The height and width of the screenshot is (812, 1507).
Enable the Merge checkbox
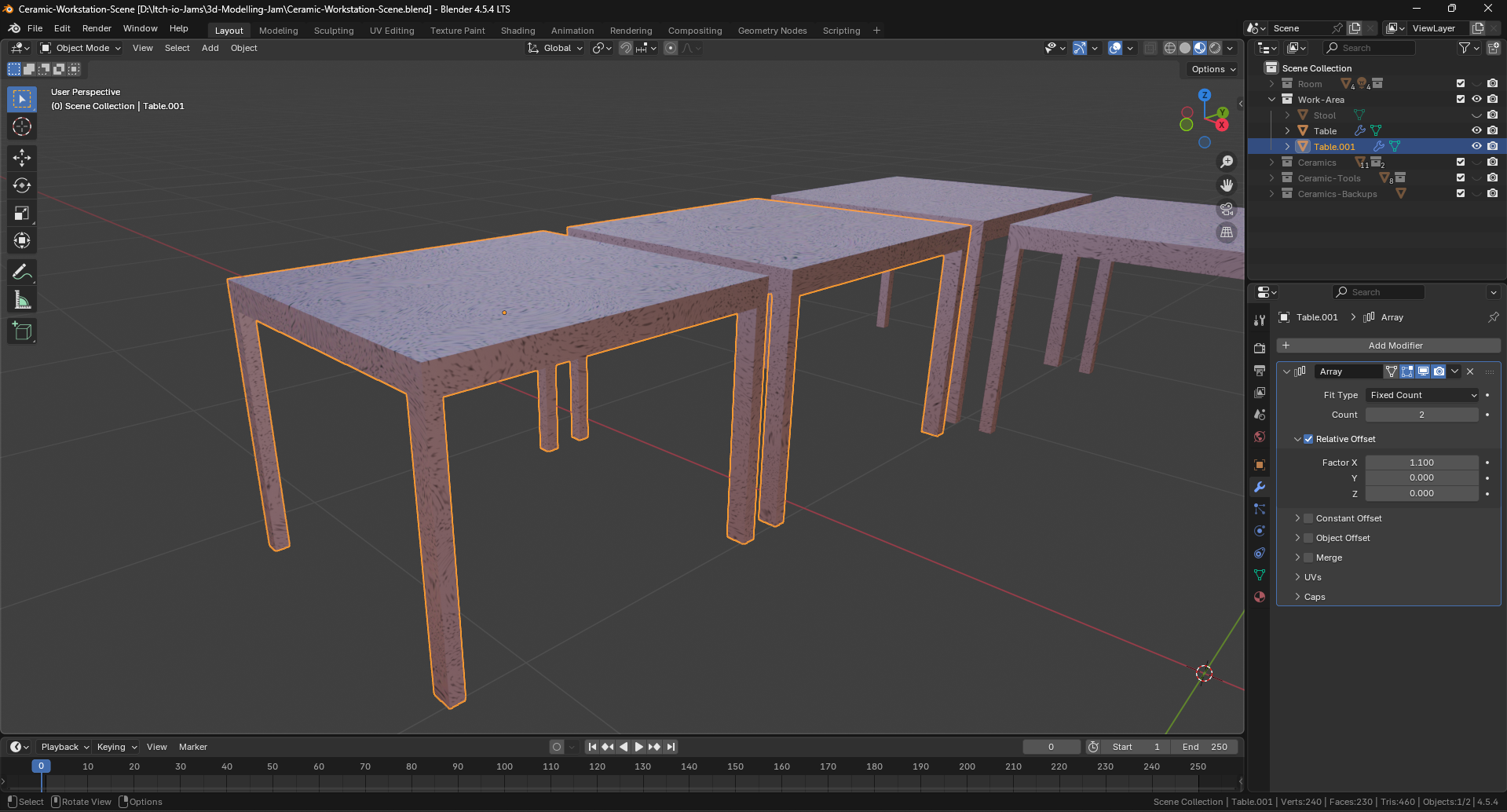pos(1308,558)
